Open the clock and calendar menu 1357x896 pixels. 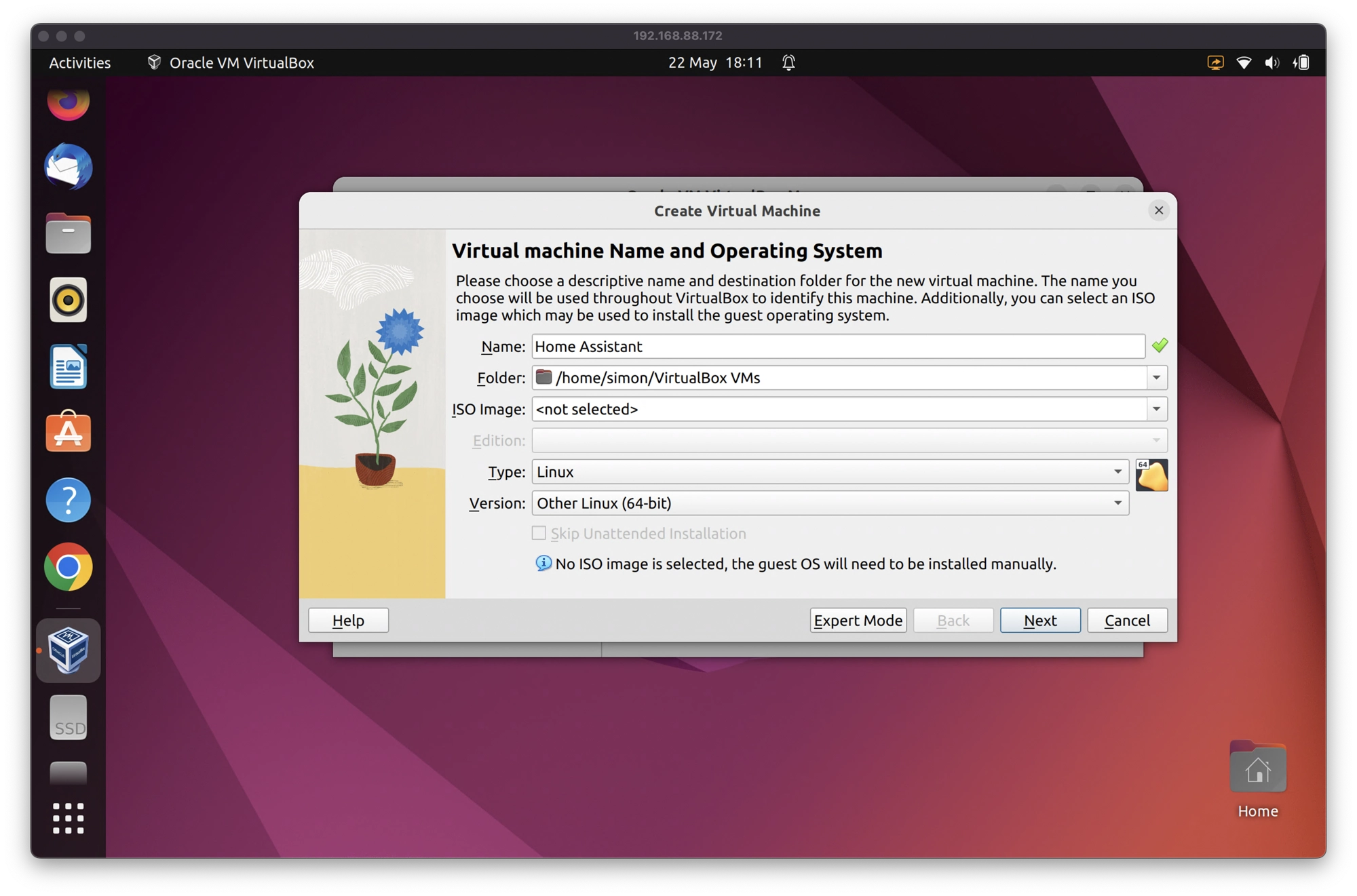[715, 62]
